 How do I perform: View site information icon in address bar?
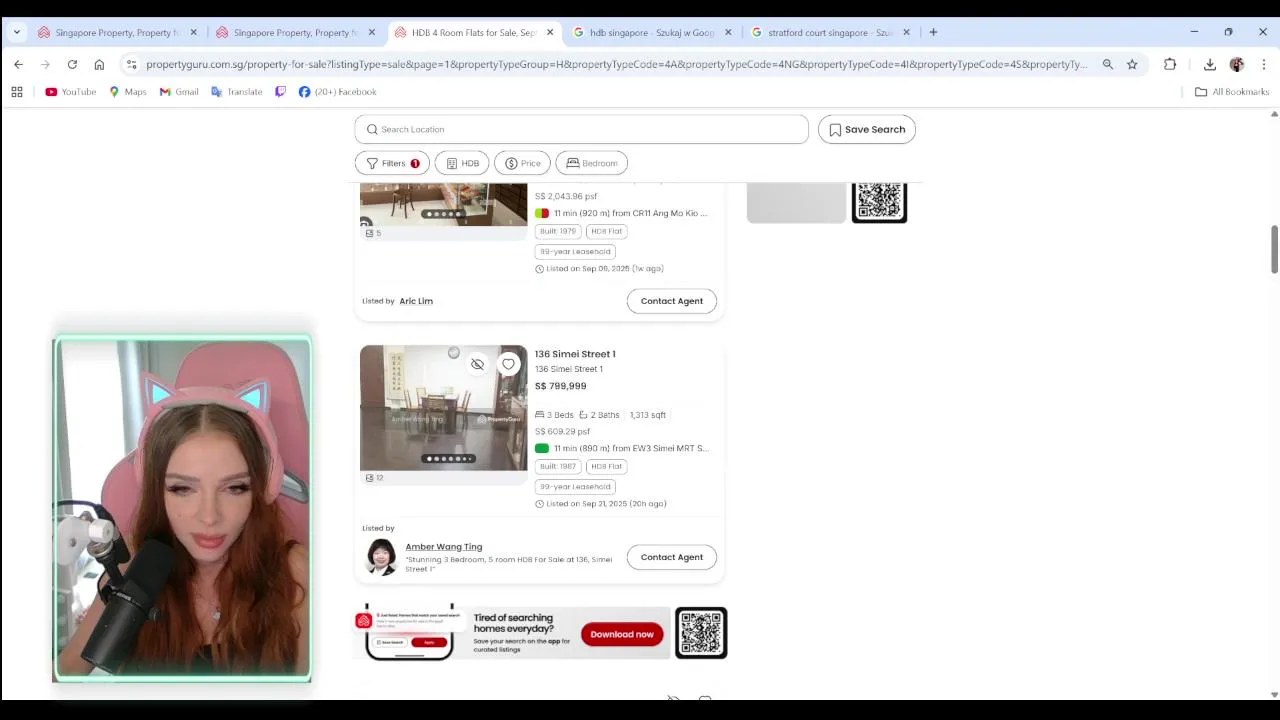(x=131, y=64)
